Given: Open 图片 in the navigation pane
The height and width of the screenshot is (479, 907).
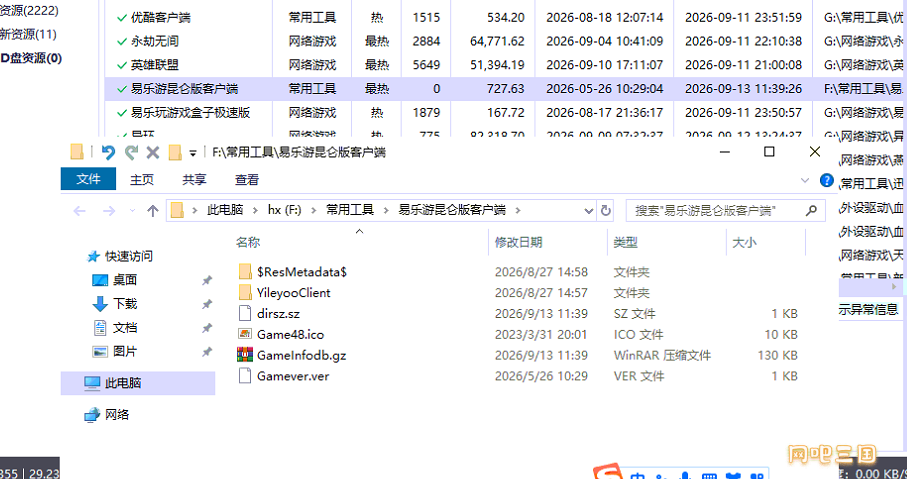Looking at the screenshot, I should tap(125, 351).
